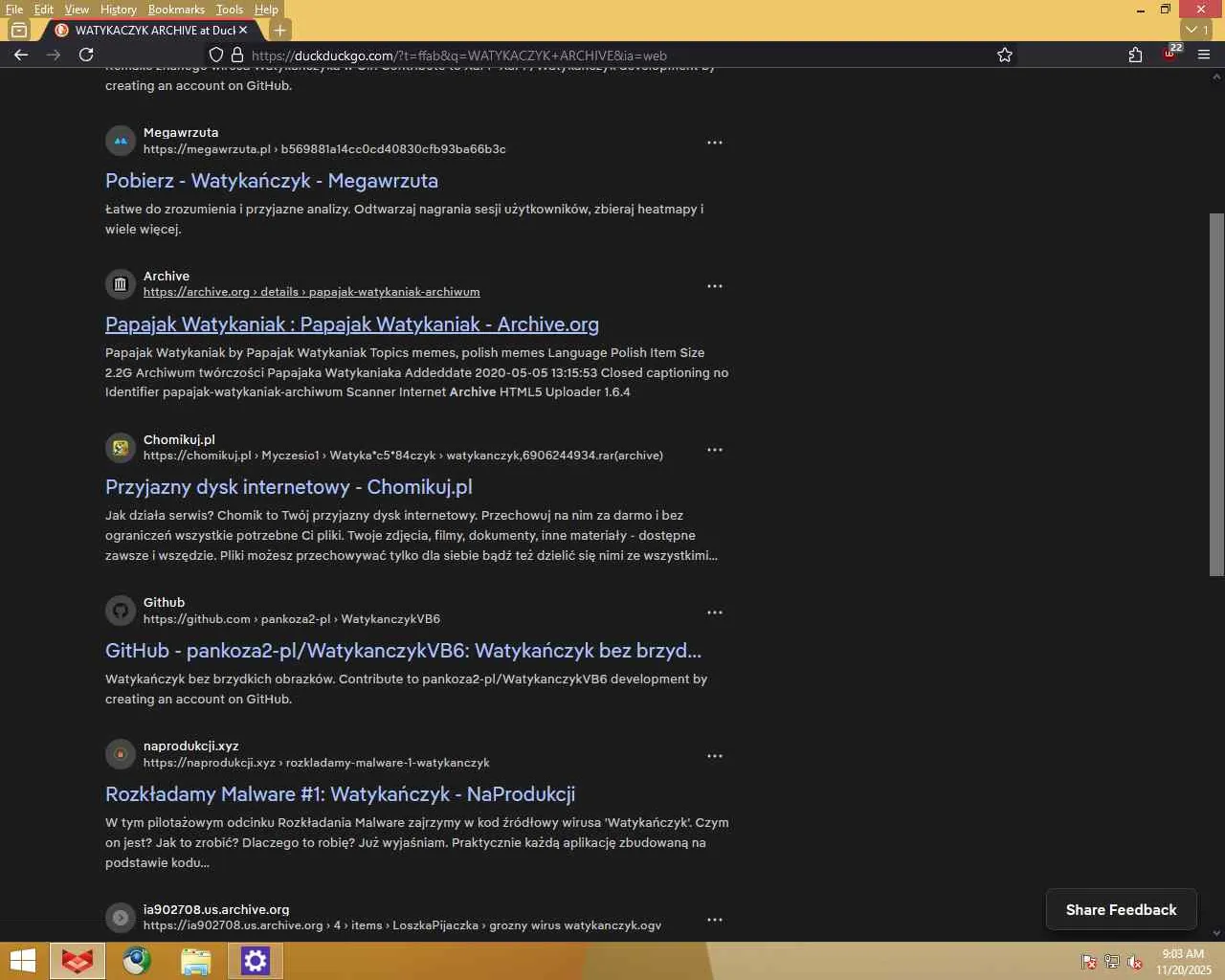Screen dimensions: 1225x980
Task: Open the uBlock Origin extension icon
Action: [1170, 53]
